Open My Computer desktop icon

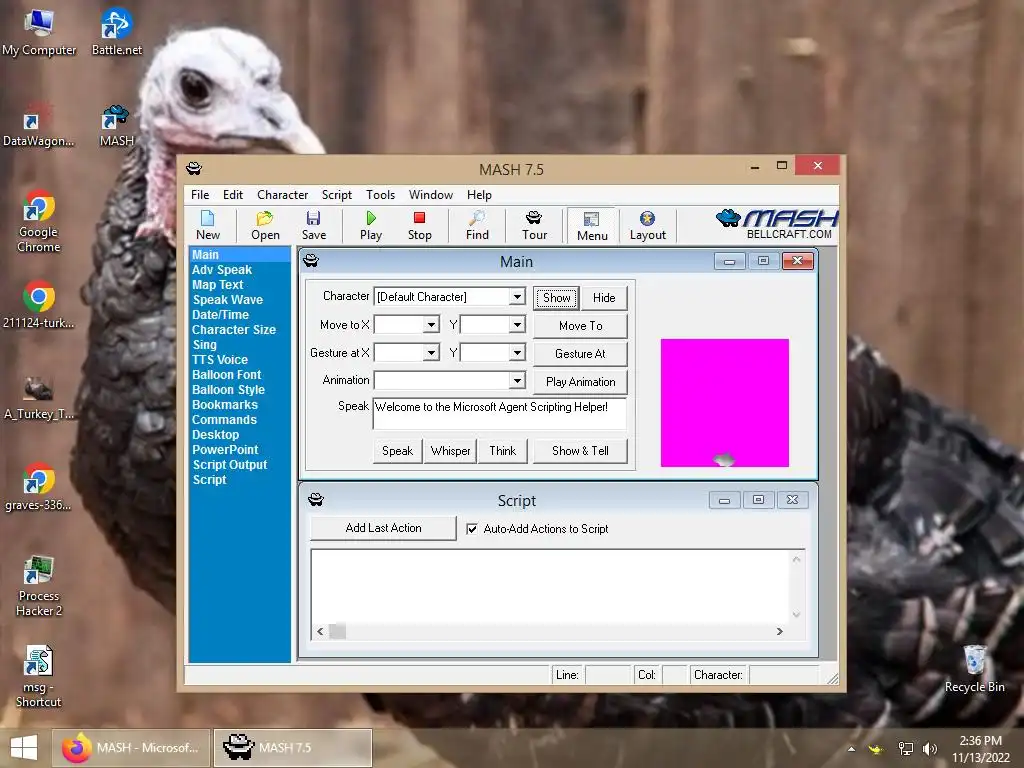coord(39,33)
